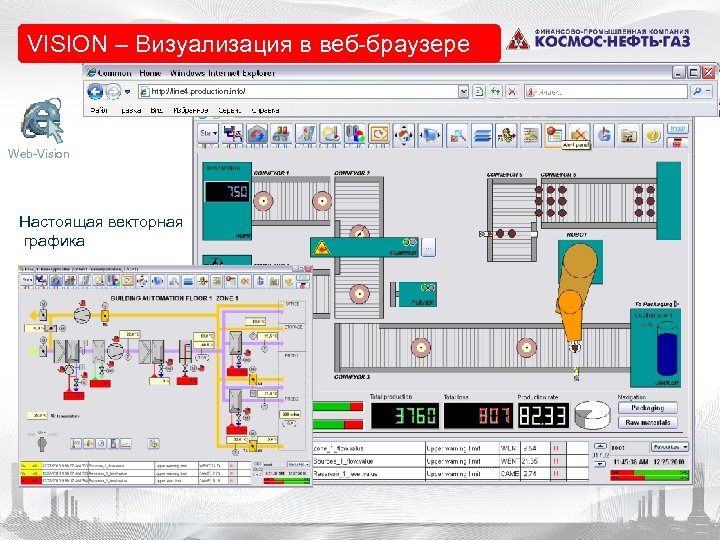Go back using Internet Explorer back arrow
The height and width of the screenshot is (540, 720).
(x=95, y=91)
